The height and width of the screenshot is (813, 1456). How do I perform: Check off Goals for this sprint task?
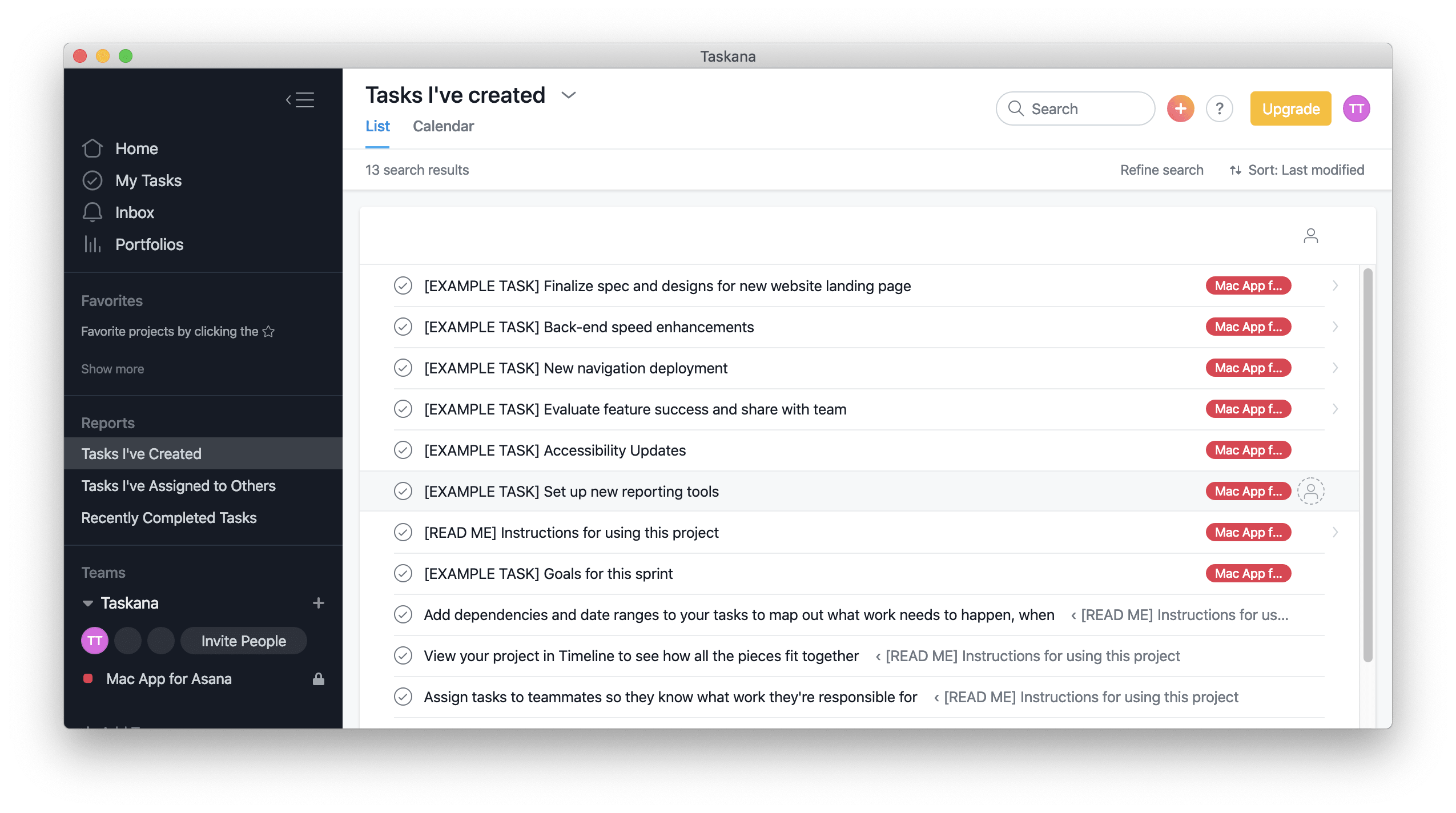point(403,574)
